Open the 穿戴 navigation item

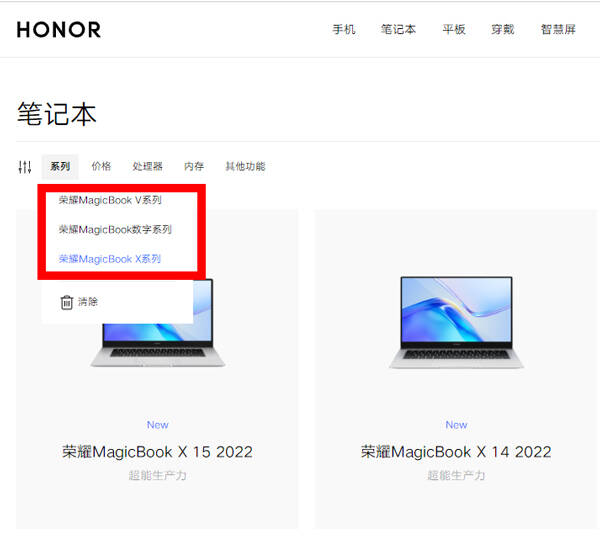tap(503, 29)
